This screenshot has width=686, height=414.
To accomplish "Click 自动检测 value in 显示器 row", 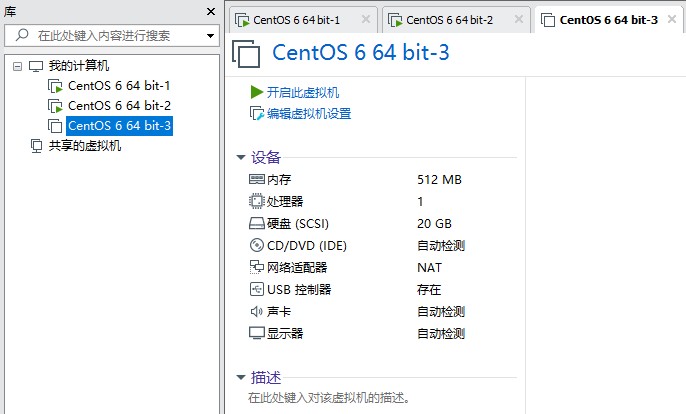I will (441, 333).
